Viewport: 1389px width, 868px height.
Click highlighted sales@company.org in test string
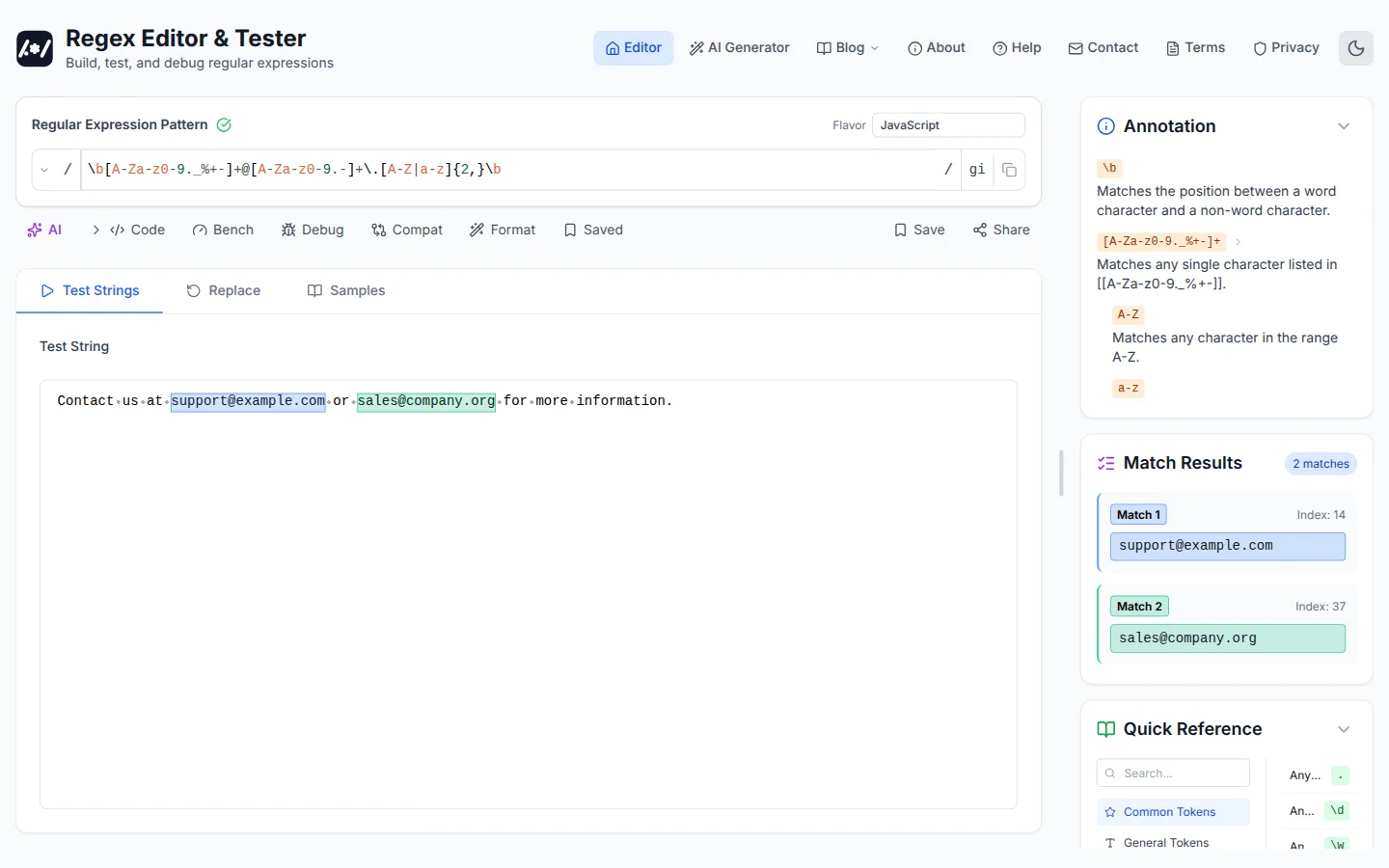[x=426, y=401]
